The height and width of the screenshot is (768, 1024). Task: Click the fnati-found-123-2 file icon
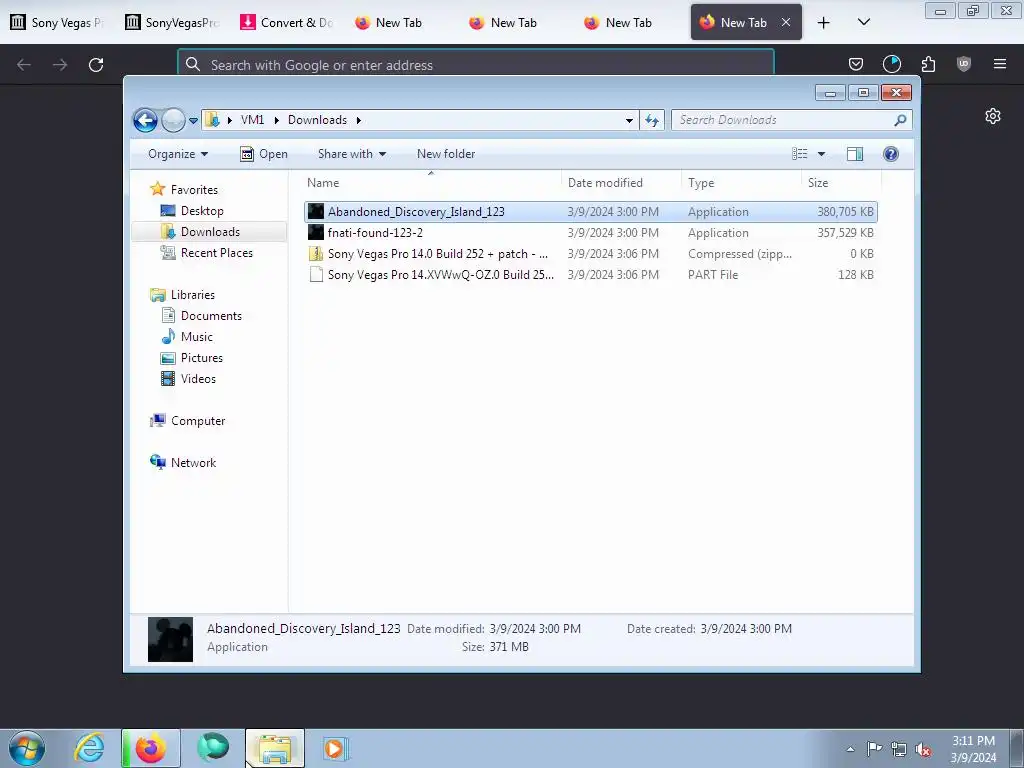click(316, 232)
